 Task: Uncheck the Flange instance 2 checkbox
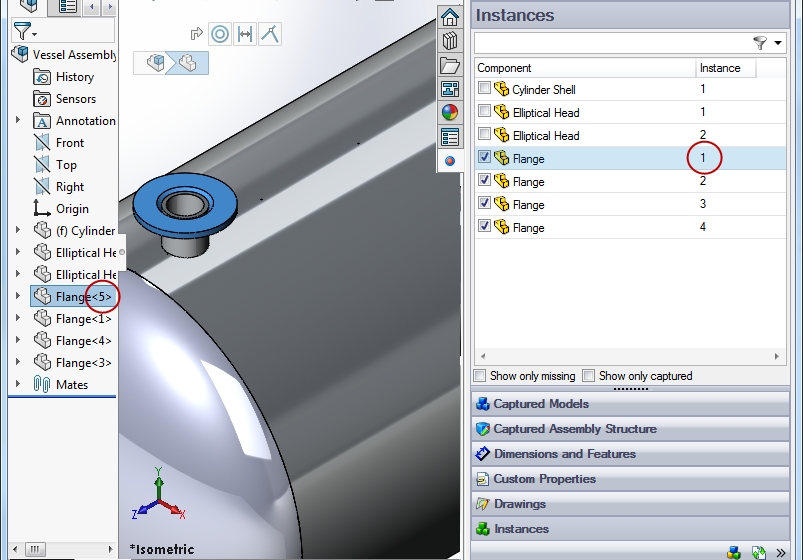(485, 181)
